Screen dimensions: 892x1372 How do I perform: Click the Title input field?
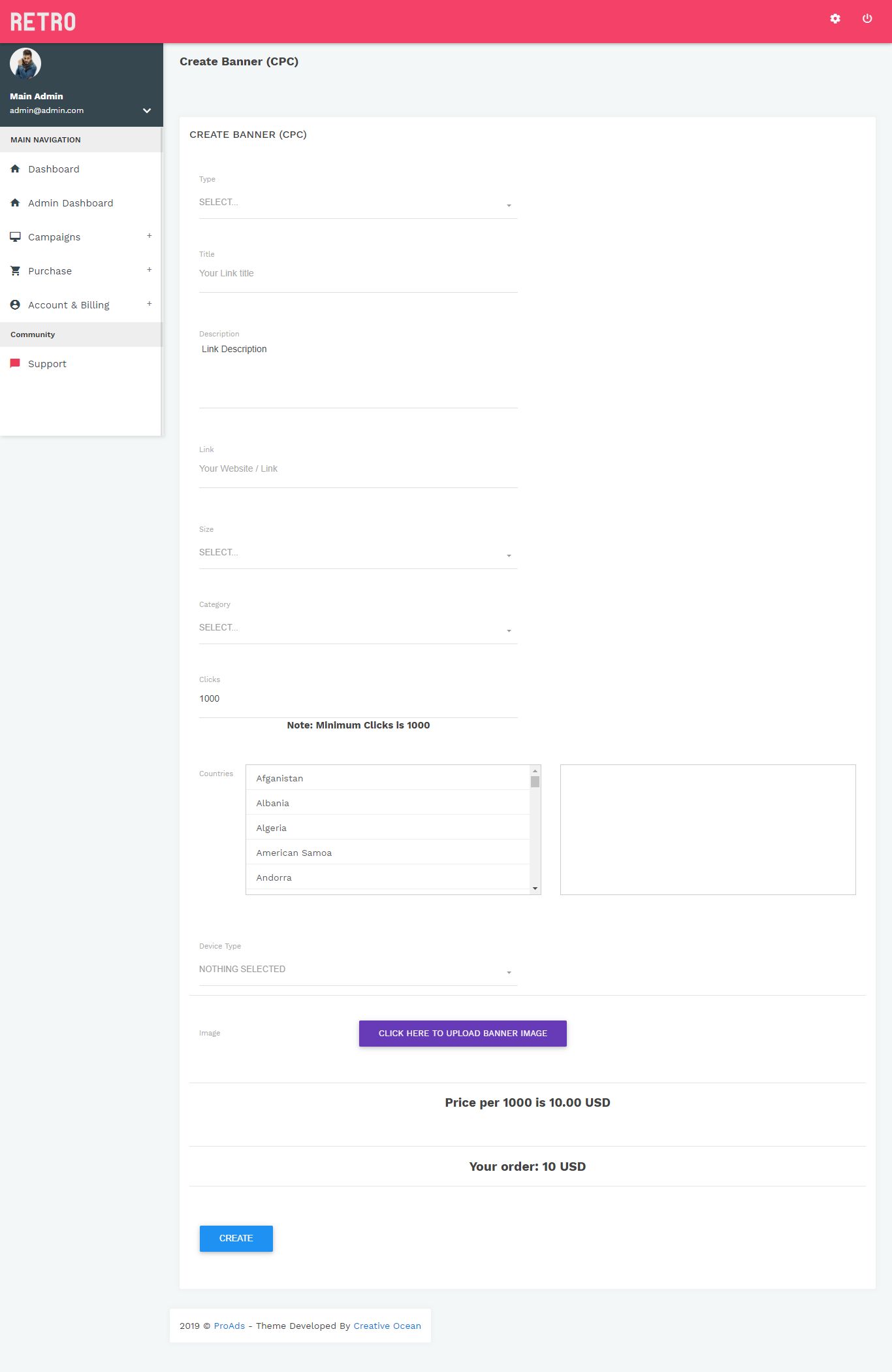(358, 274)
